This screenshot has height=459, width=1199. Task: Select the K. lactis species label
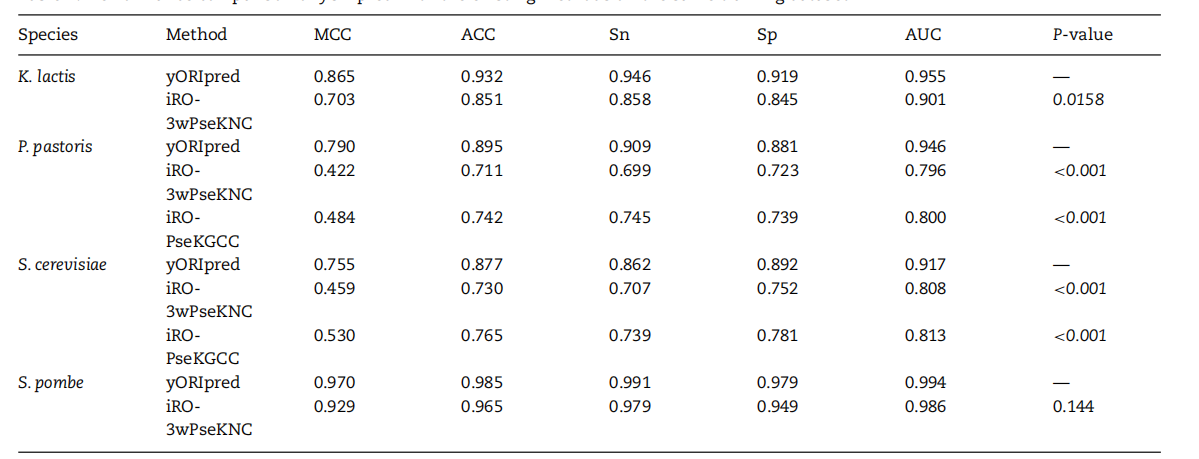pyautogui.click(x=47, y=76)
